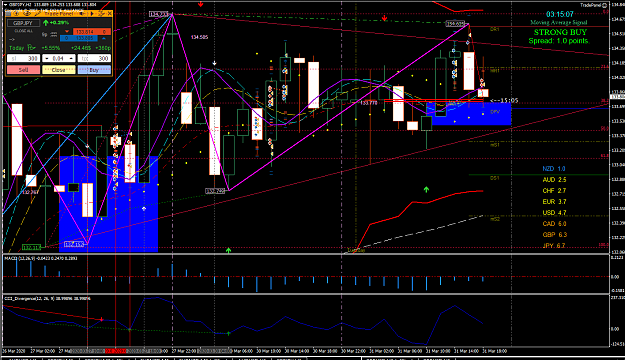Close the Trade Panel with the X
This screenshot has height=360, width=625.
(110, 14)
